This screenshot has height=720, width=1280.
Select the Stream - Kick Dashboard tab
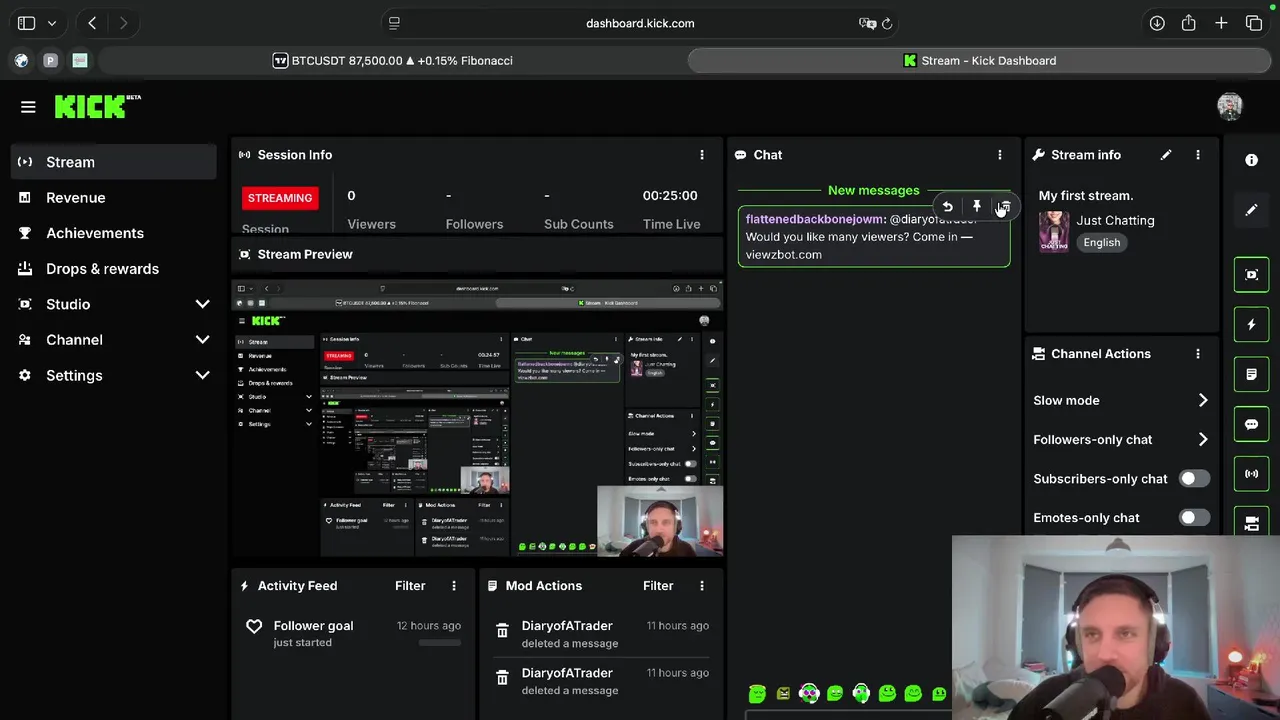pyautogui.click(x=979, y=61)
